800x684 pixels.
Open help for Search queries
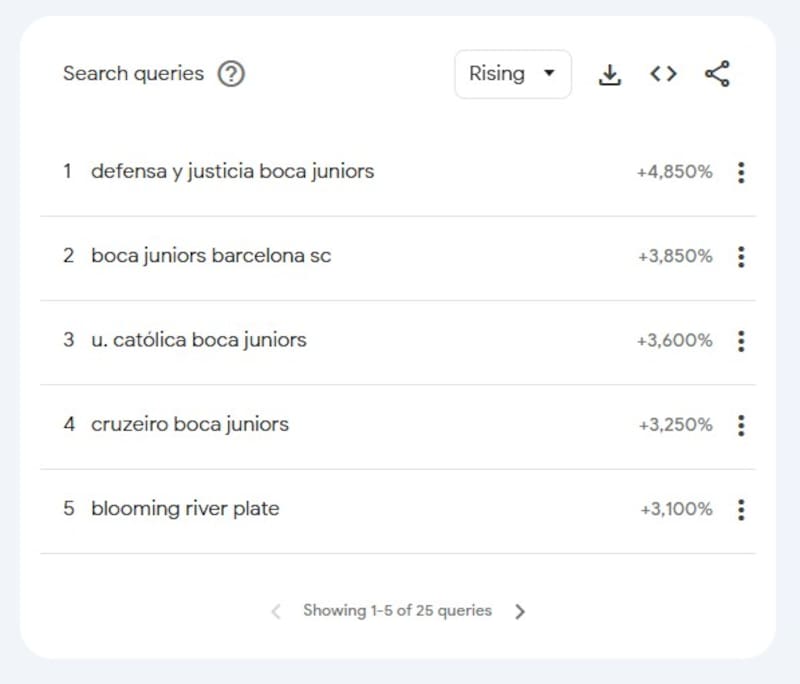click(231, 74)
